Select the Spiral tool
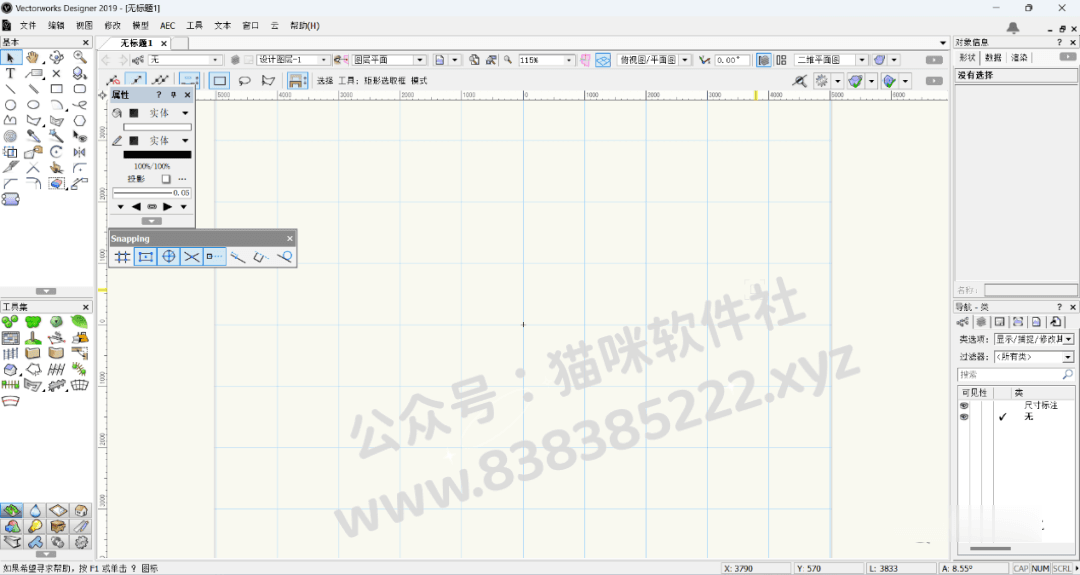1080x575 pixels. 10,136
